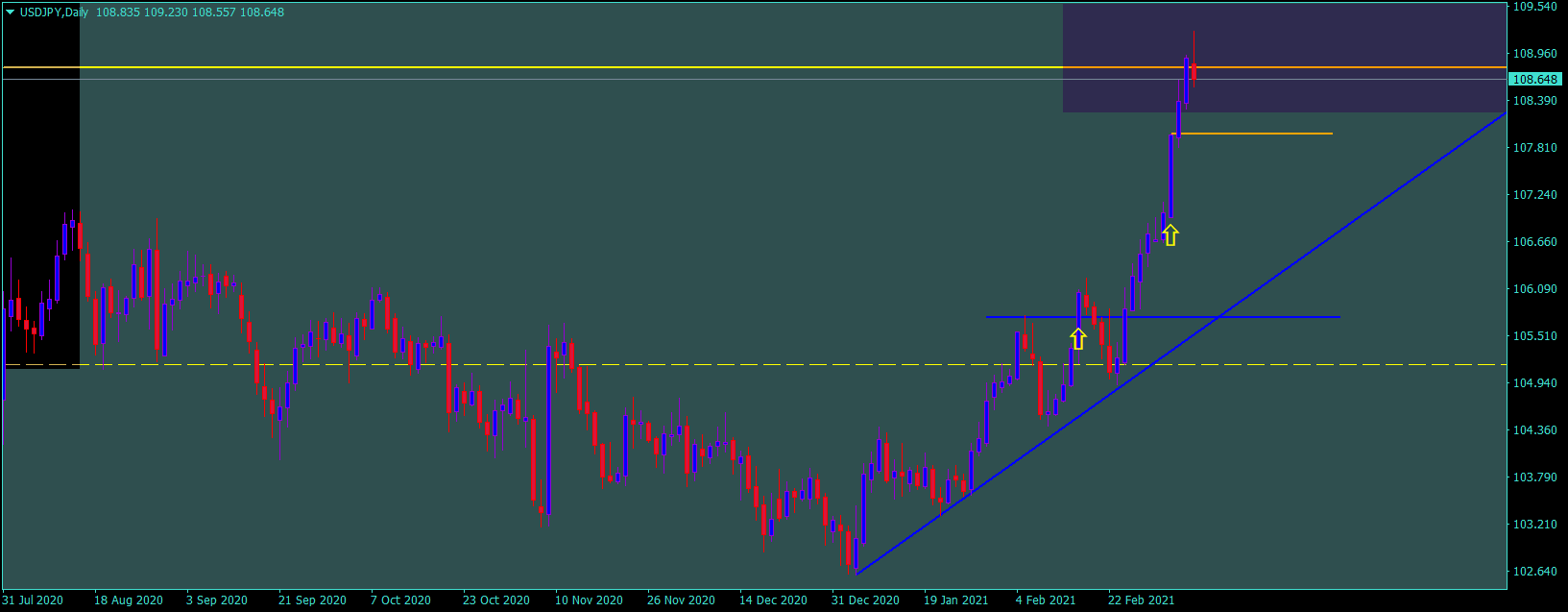Click price scale label 105.510
The image size is (1568, 612).
pos(1535,336)
